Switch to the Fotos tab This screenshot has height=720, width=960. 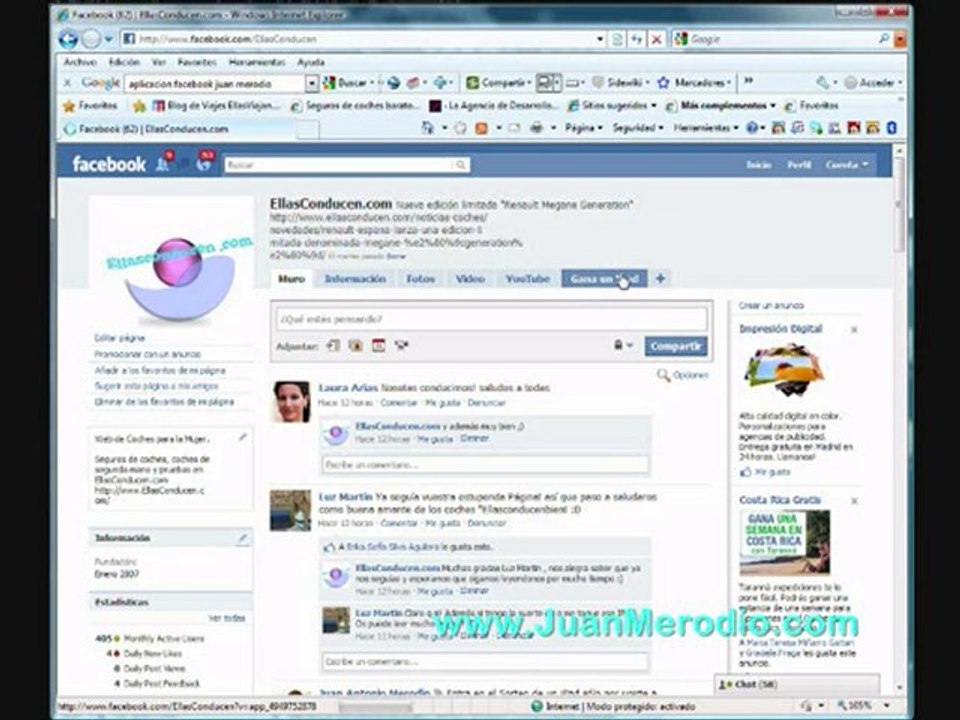click(x=421, y=279)
